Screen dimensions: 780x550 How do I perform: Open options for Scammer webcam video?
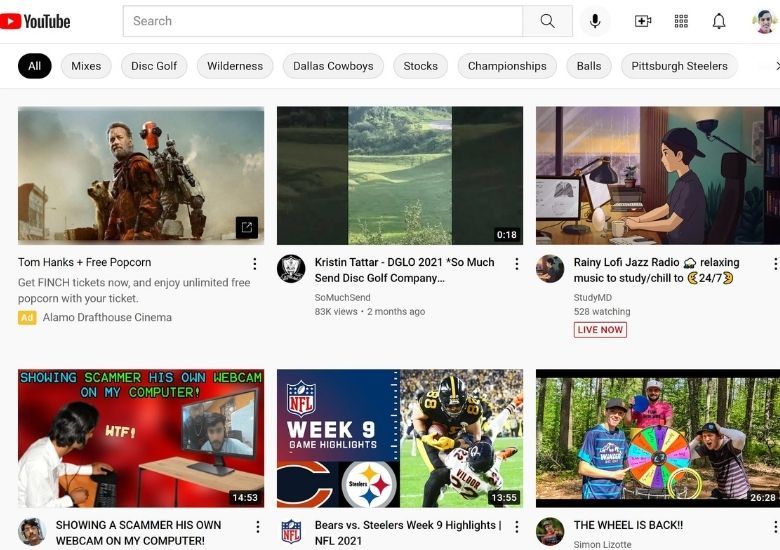(258, 527)
